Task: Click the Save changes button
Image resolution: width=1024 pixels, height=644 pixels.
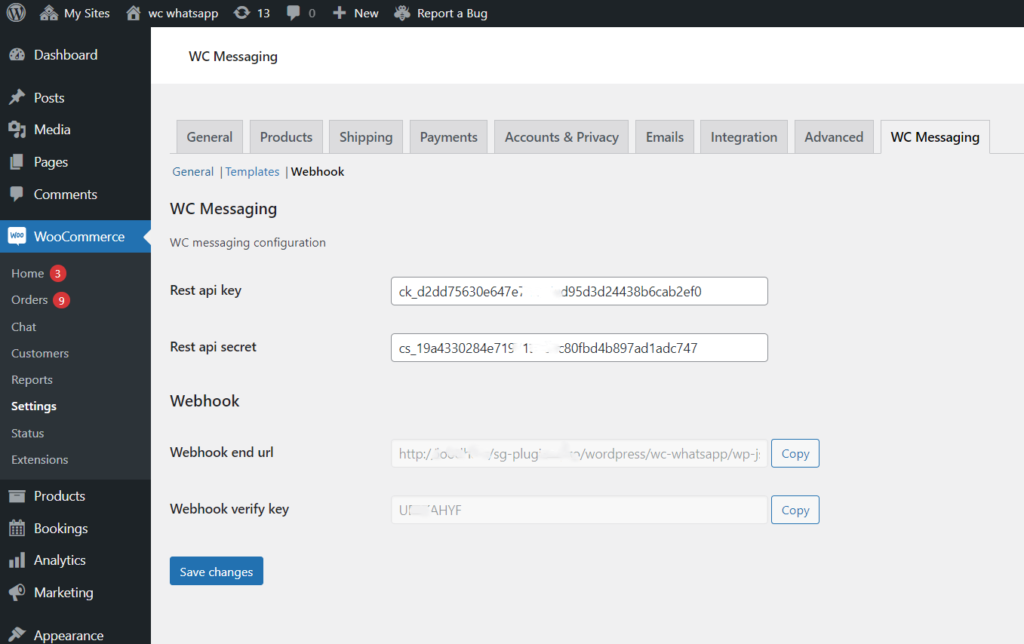Action: click(x=216, y=571)
